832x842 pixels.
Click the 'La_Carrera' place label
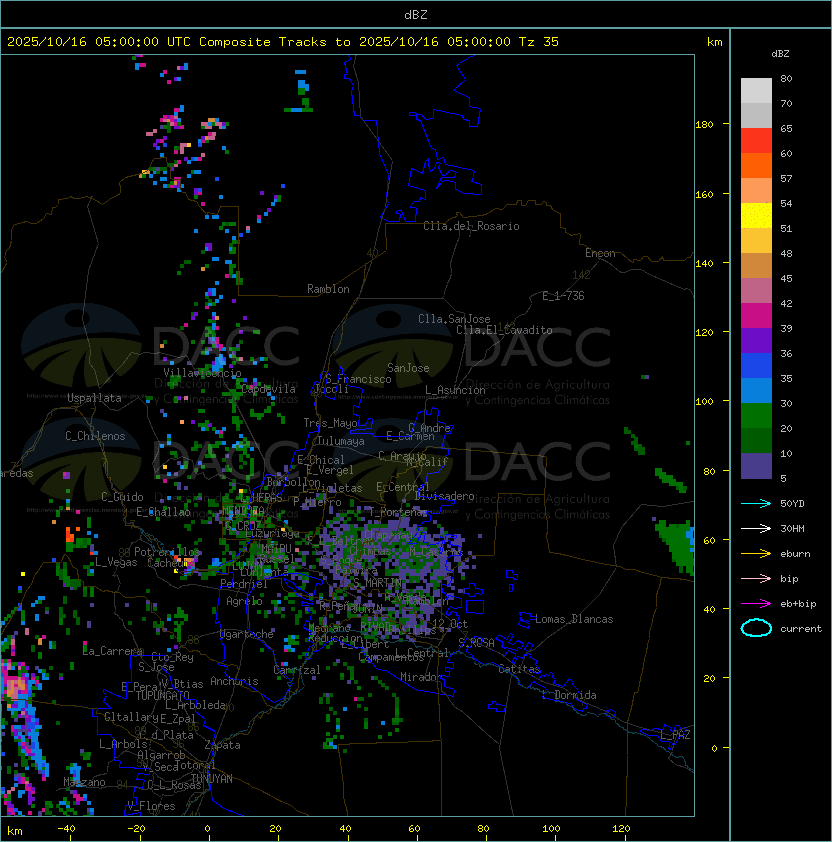[x=112, y=651]
